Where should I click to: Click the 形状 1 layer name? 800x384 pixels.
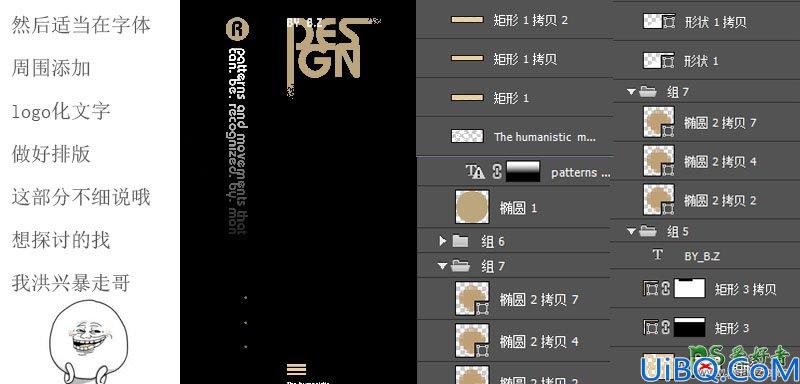(701, 61)
